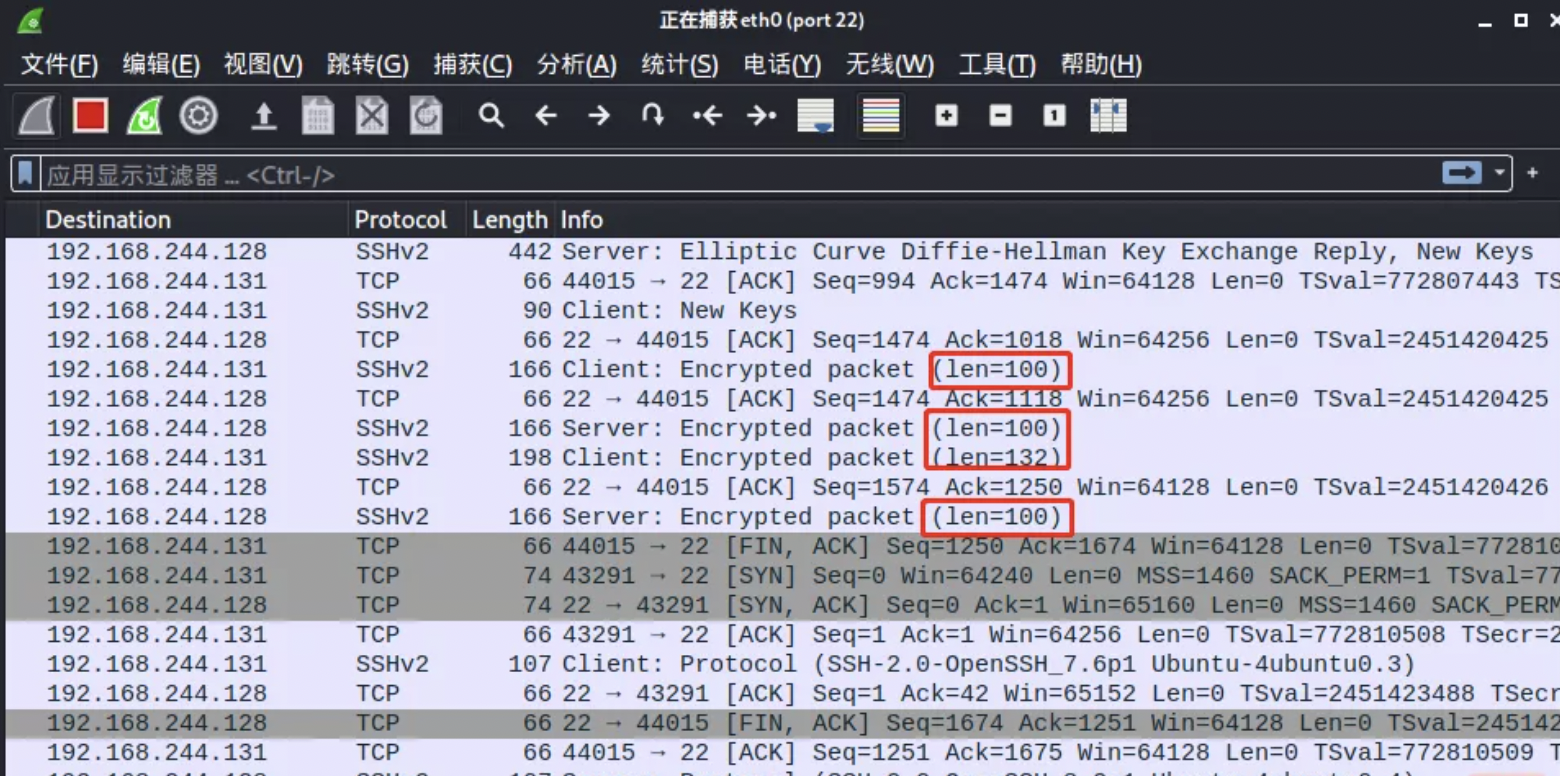
Task: Open the 跳转(G) menu
Action: (367, 65)
